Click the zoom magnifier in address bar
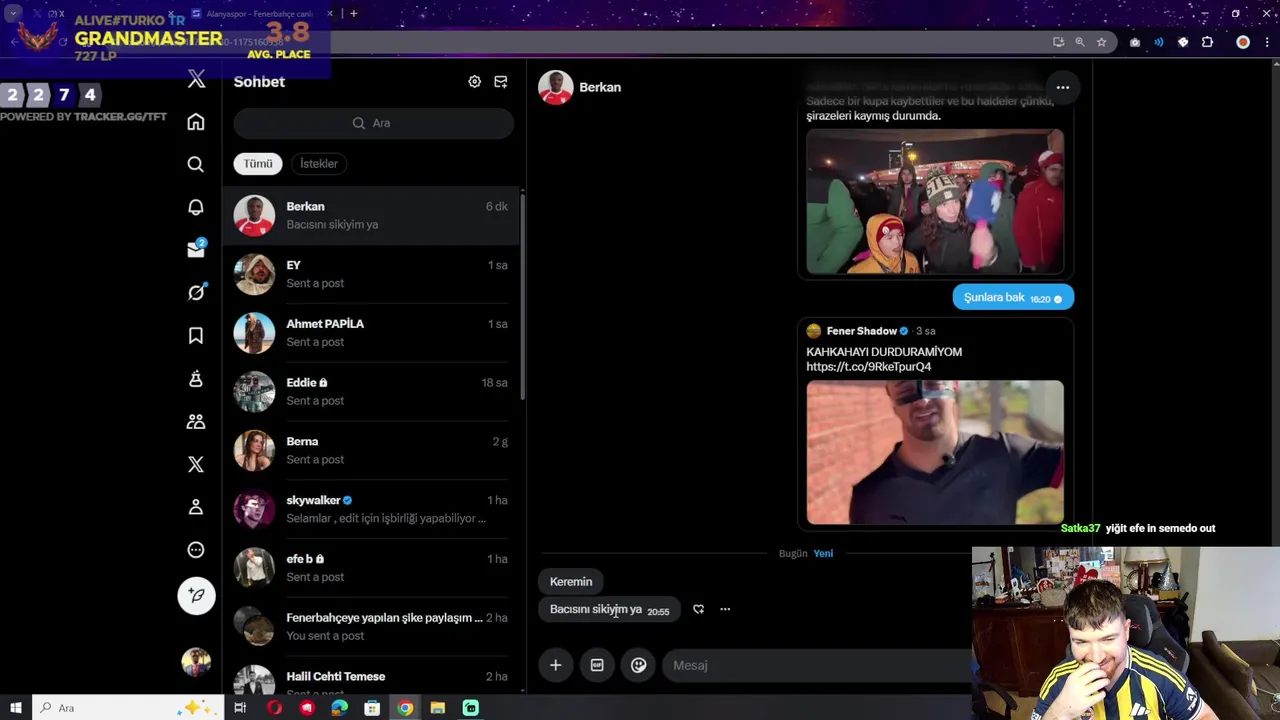This screenshot has width=1280, height=720. (x=1080, y=42)
